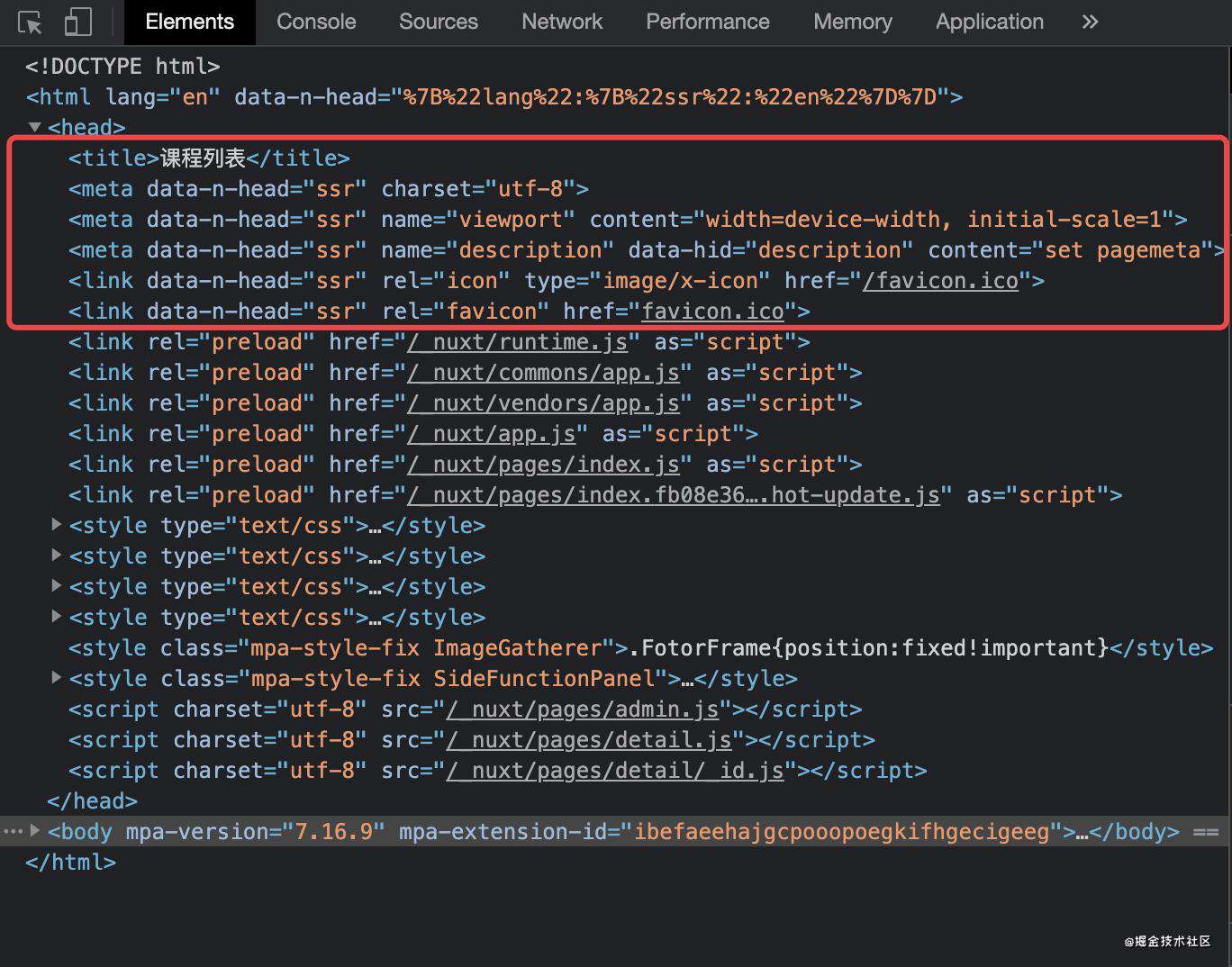Open the body element's three-dot actions
The height and width of the screenshot is (967, 1232).
tap(13, 831)
